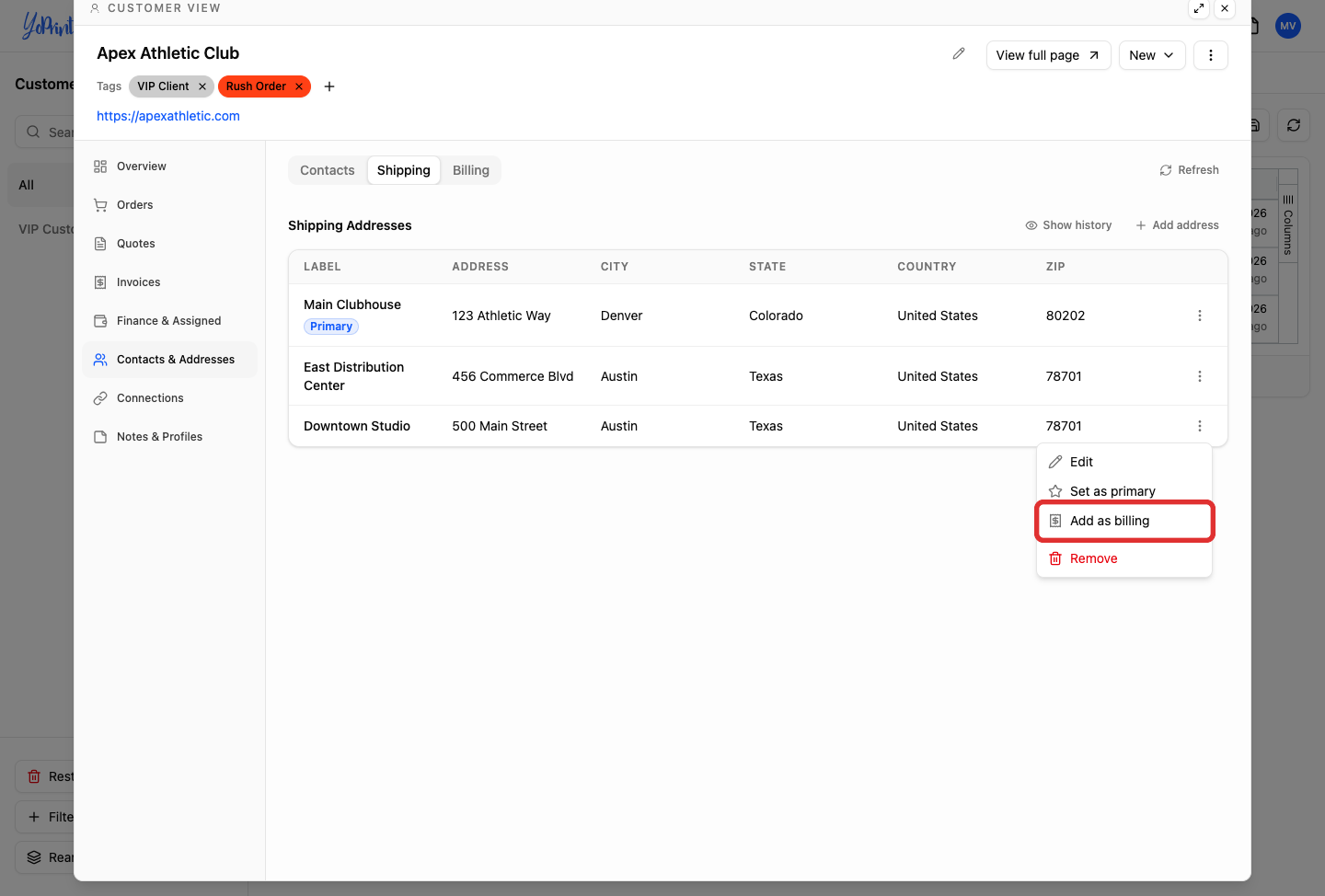Choose Edit from the context menu
The height and width of the screenshot is (896, 1325).
[1124, 462]
